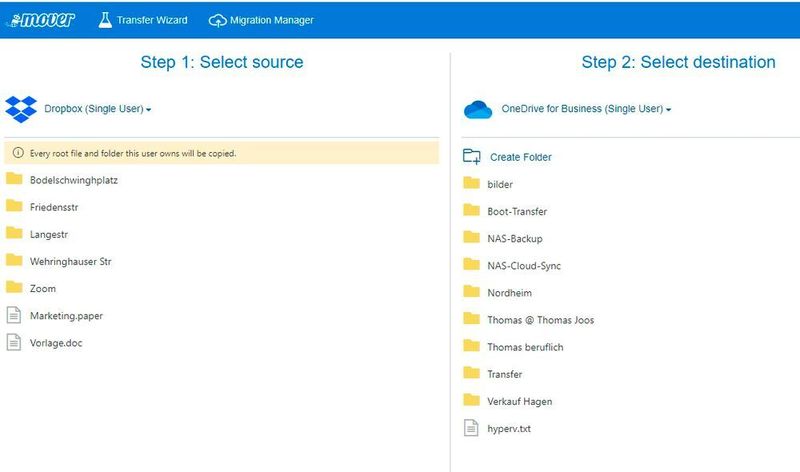Click the Langestr folder icon

(x=14, y=233)
